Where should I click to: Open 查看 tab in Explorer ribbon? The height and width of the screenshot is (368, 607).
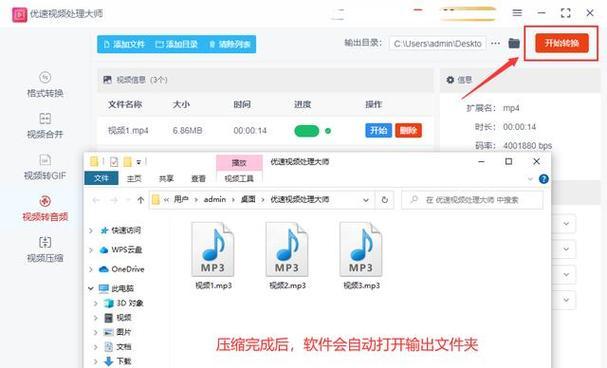[199, 178]
